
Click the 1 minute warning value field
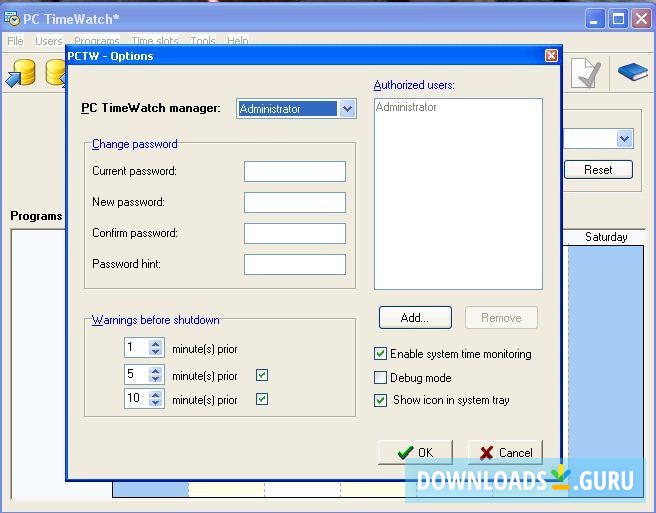click(136, 348)
